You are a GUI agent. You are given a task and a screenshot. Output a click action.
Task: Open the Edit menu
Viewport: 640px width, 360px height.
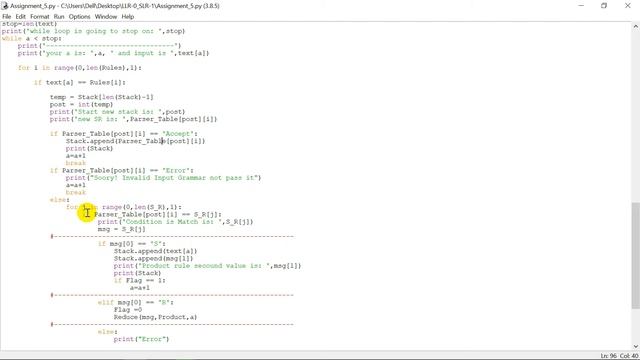(20, 17)
